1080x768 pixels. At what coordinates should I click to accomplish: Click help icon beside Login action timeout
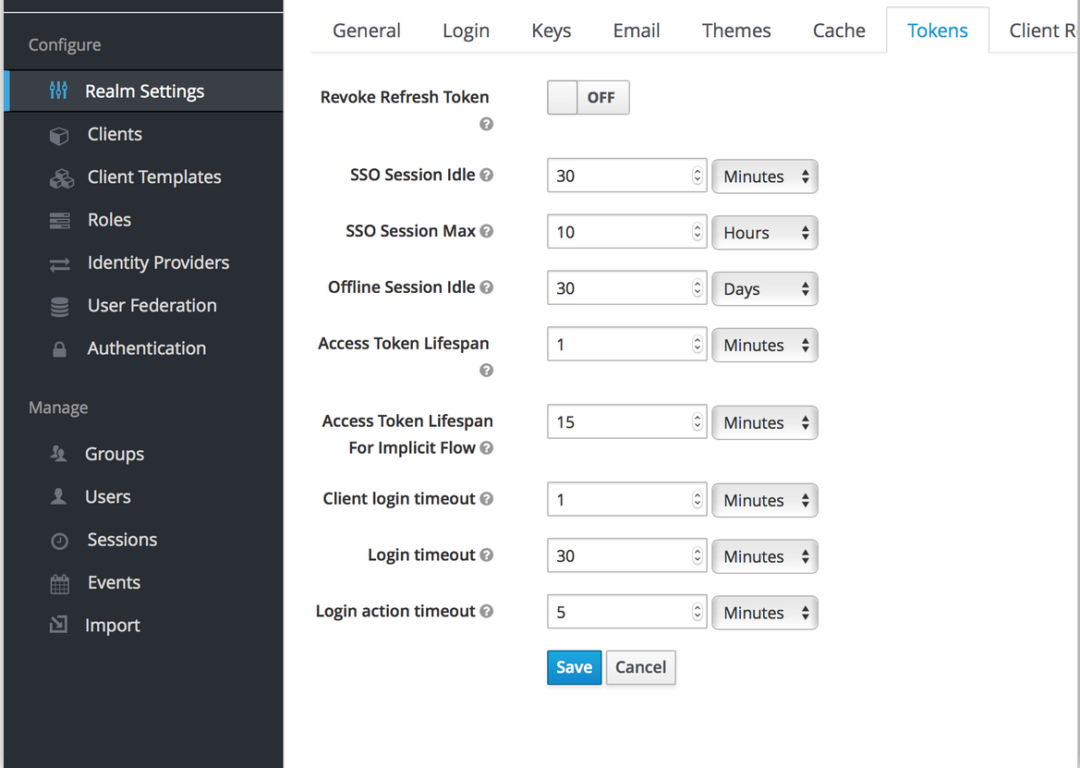pyautogui.click(x=487, y=611)
